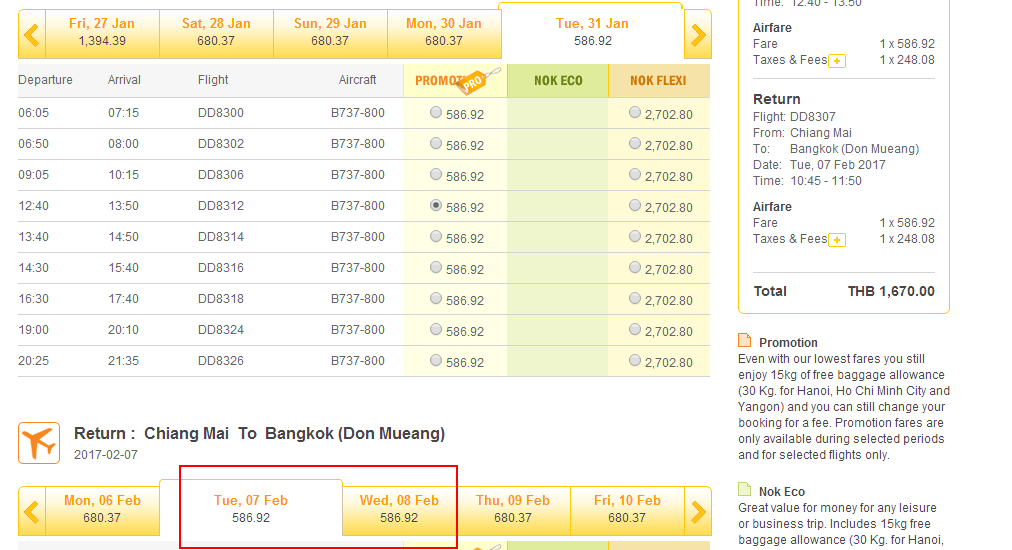The height and width of the screenshot is (550, 1012).
Task: Choose Promotion fare for flight DD8306
Action: (x=436, y=174)
